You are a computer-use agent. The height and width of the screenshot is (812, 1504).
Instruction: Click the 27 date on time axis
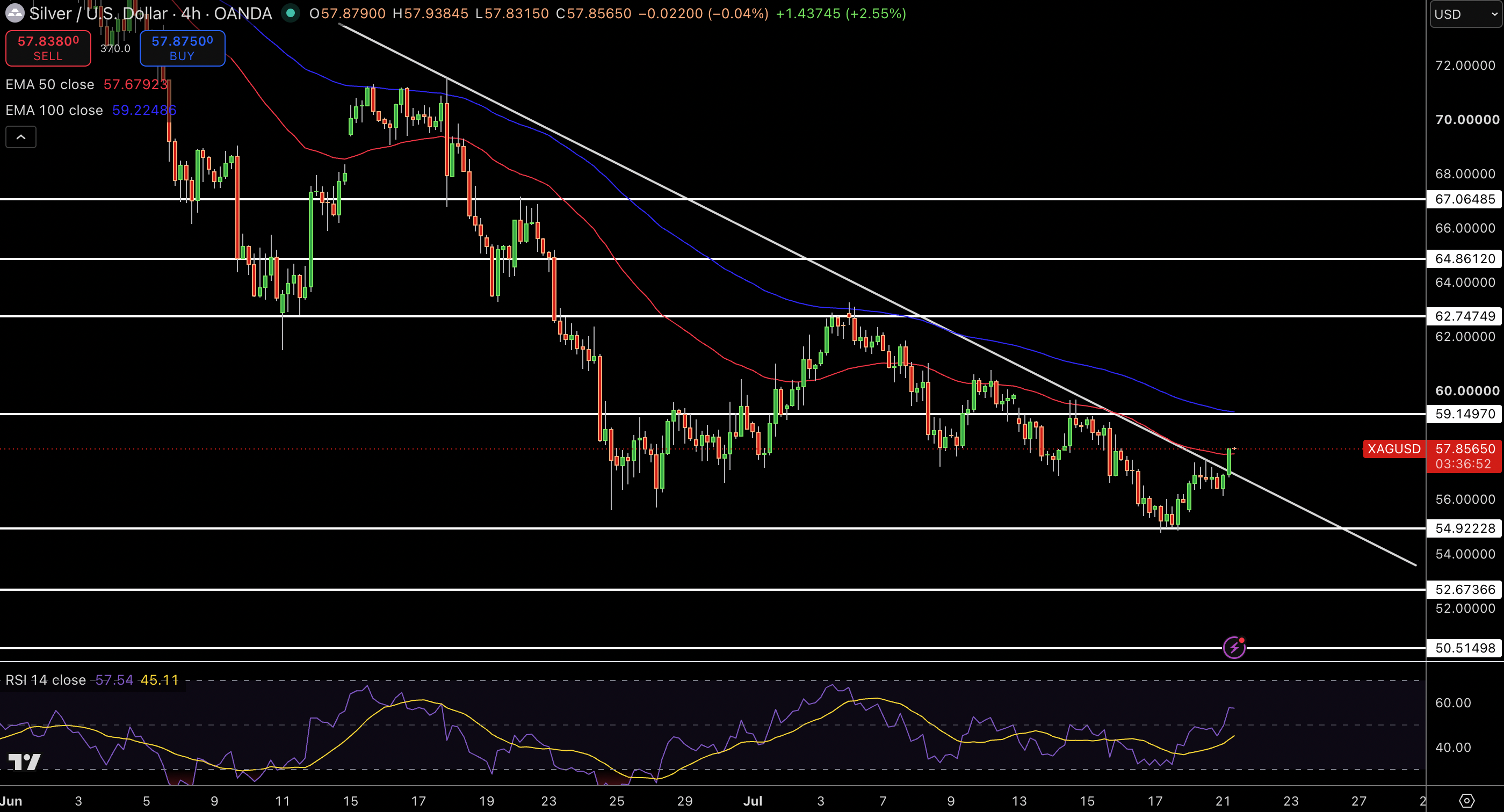tap(1358, 801)
